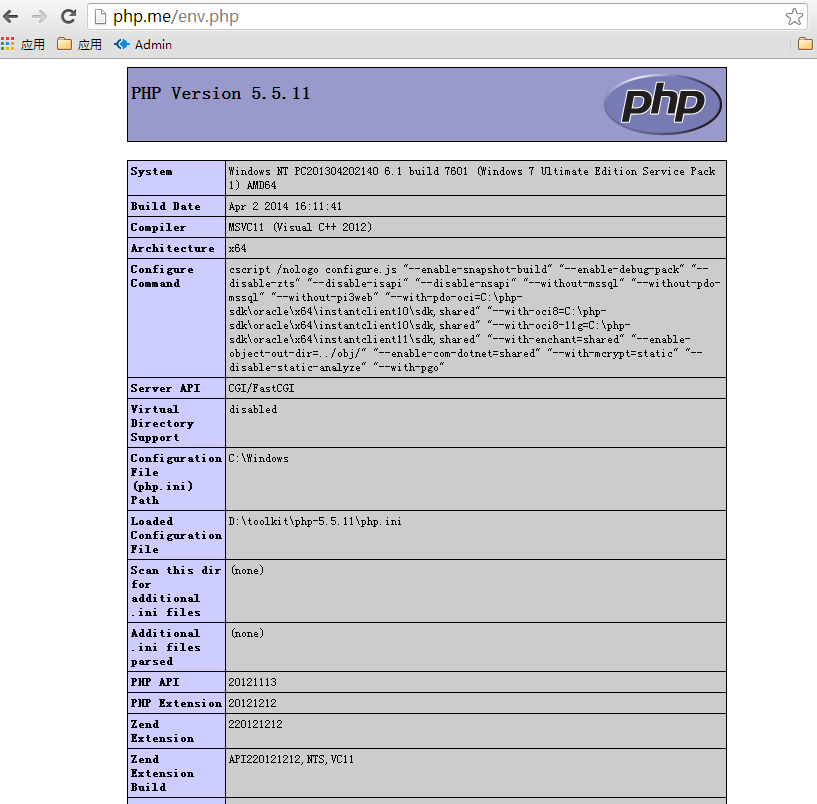This screenshot has width=817, height=804.
Task: Select the Windows NT PC201304202140 system value
Action: 472,178
